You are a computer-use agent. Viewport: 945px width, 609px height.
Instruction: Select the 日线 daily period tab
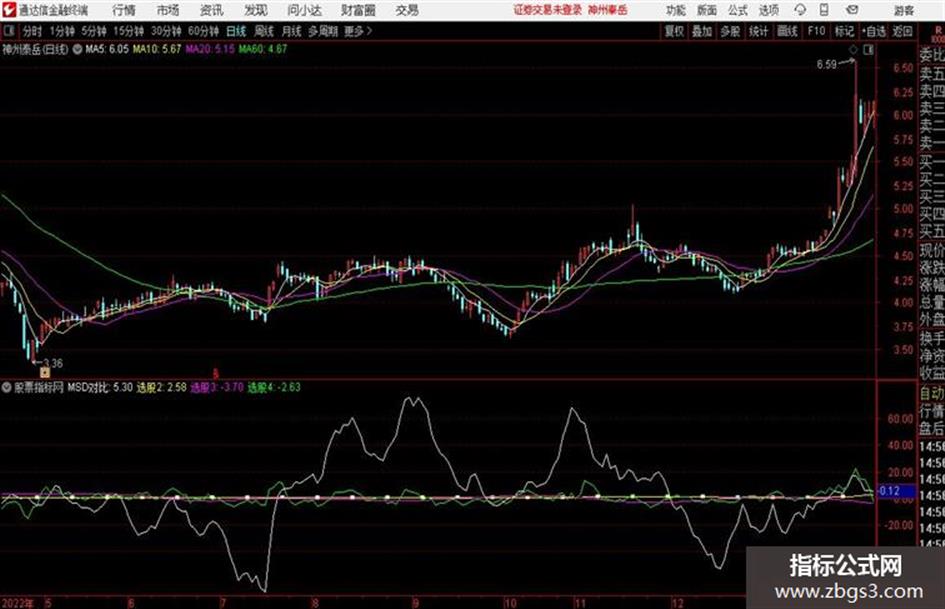(x=236, y=31)
